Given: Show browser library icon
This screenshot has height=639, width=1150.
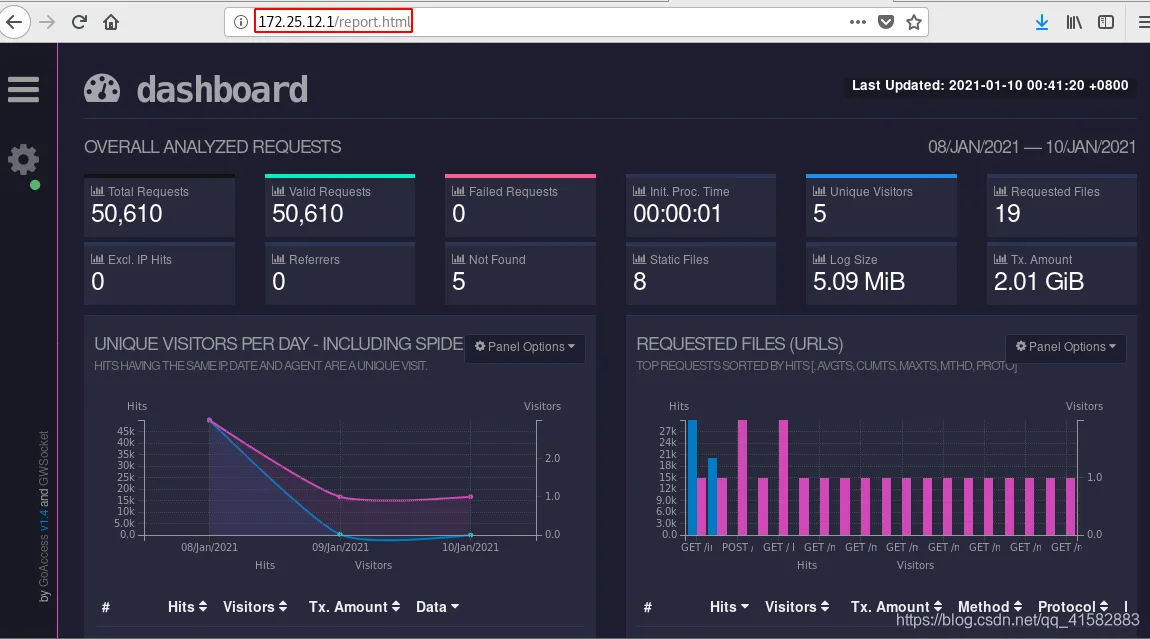Looking at the screenshot, I should [x=1073, y=22].
